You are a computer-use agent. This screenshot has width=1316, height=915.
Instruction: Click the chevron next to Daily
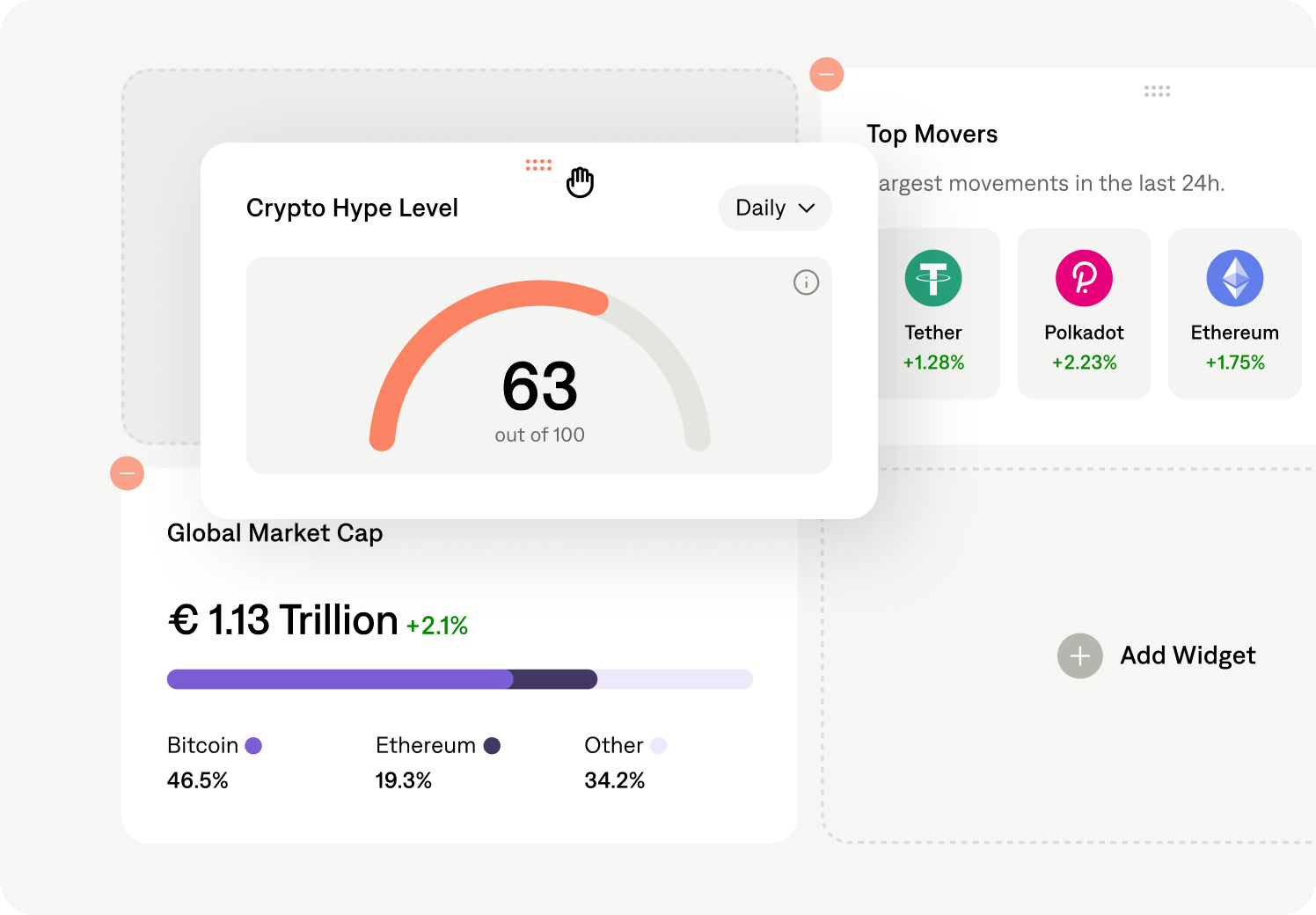pyautogui.click(x=807, y=209)
